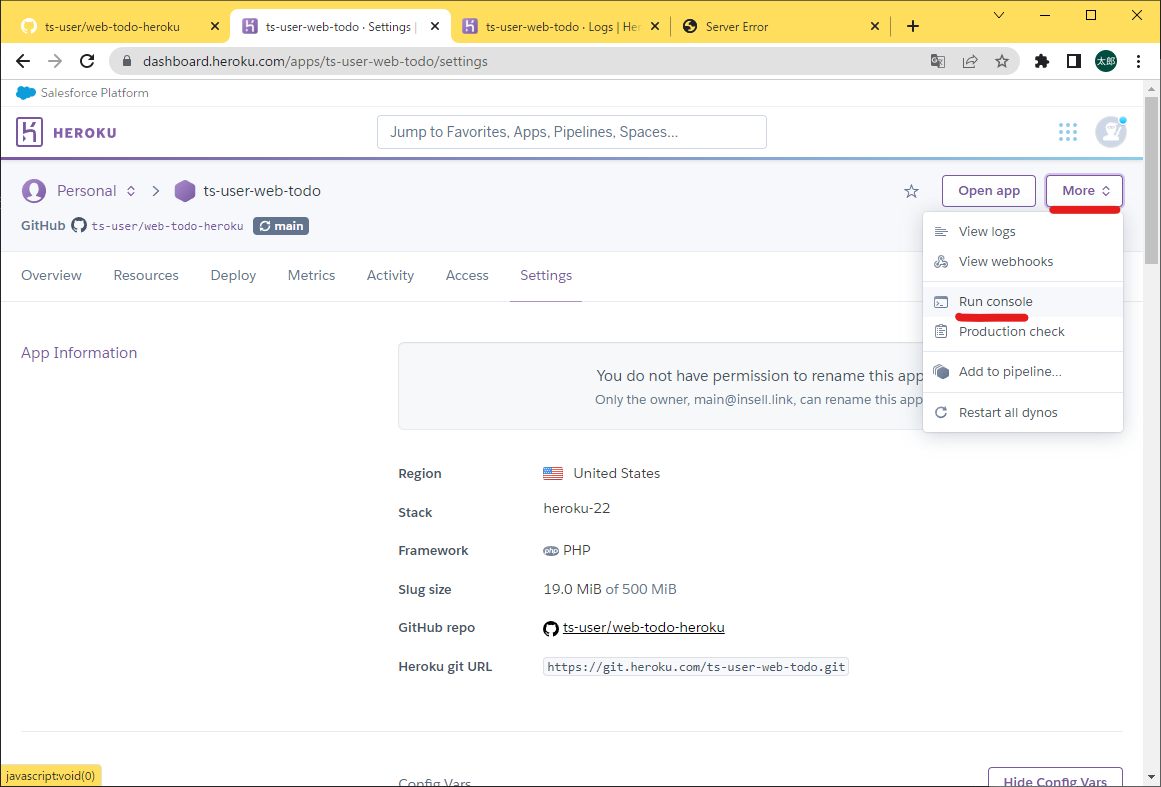Select View logs from menu
This screenshot has height=787, width=1161.
(x=1023, y=232)
